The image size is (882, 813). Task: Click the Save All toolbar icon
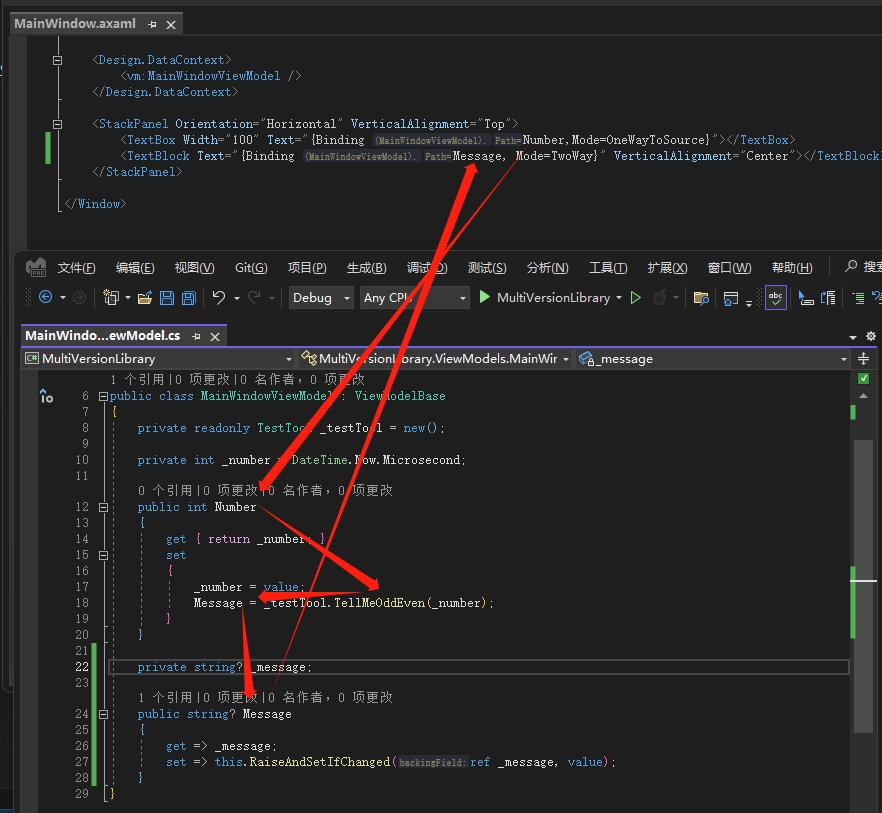(187, 298)
